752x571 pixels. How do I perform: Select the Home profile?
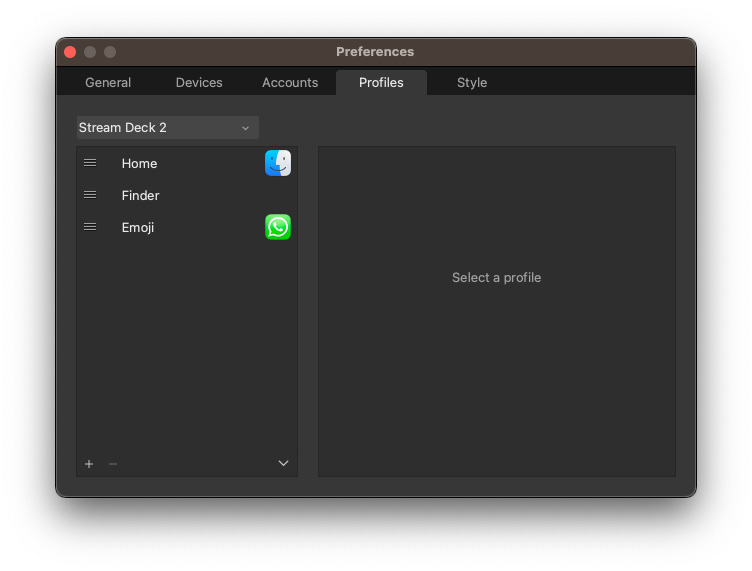[x=187, y=163]
